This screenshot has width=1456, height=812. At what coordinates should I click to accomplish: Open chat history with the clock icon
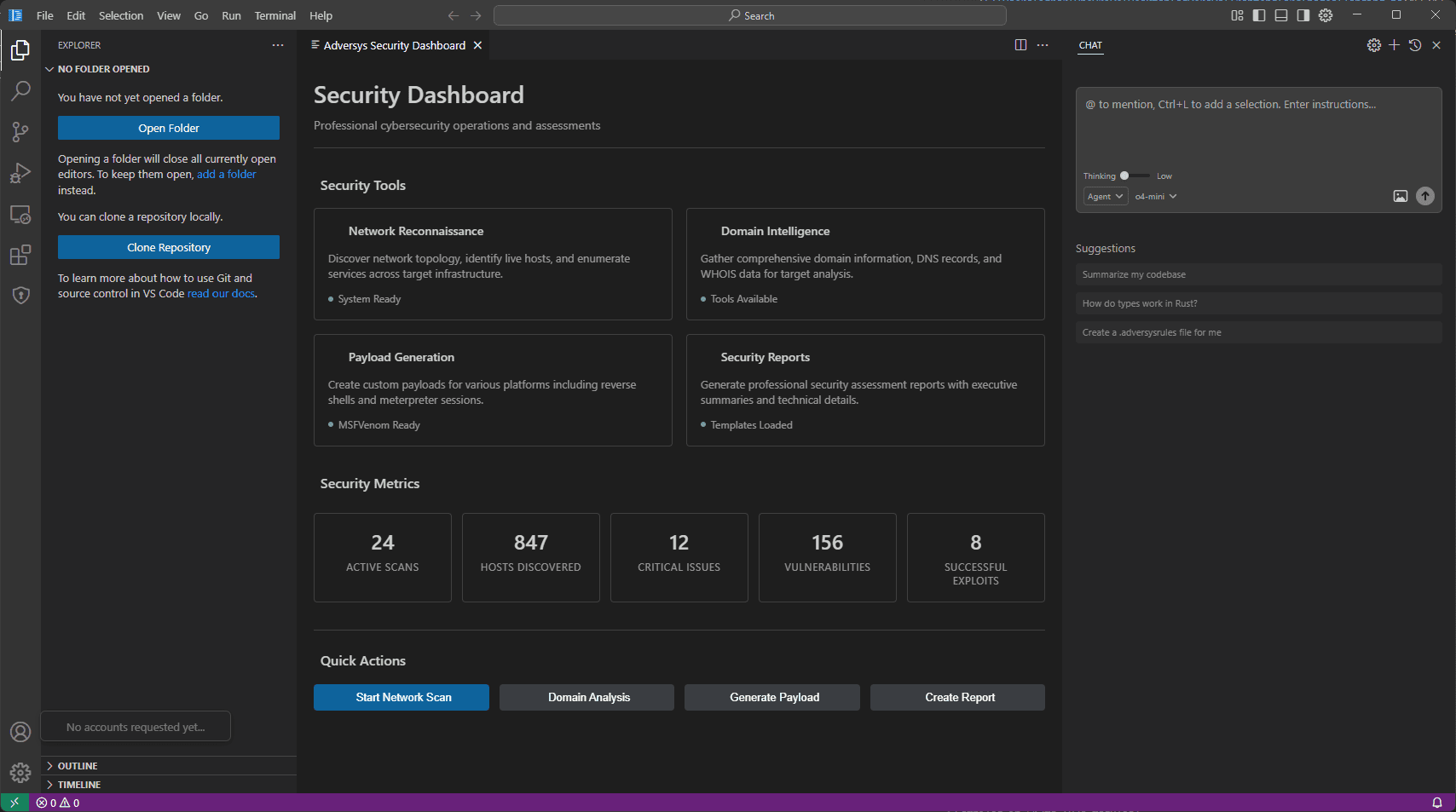[x=1415, y=45]
